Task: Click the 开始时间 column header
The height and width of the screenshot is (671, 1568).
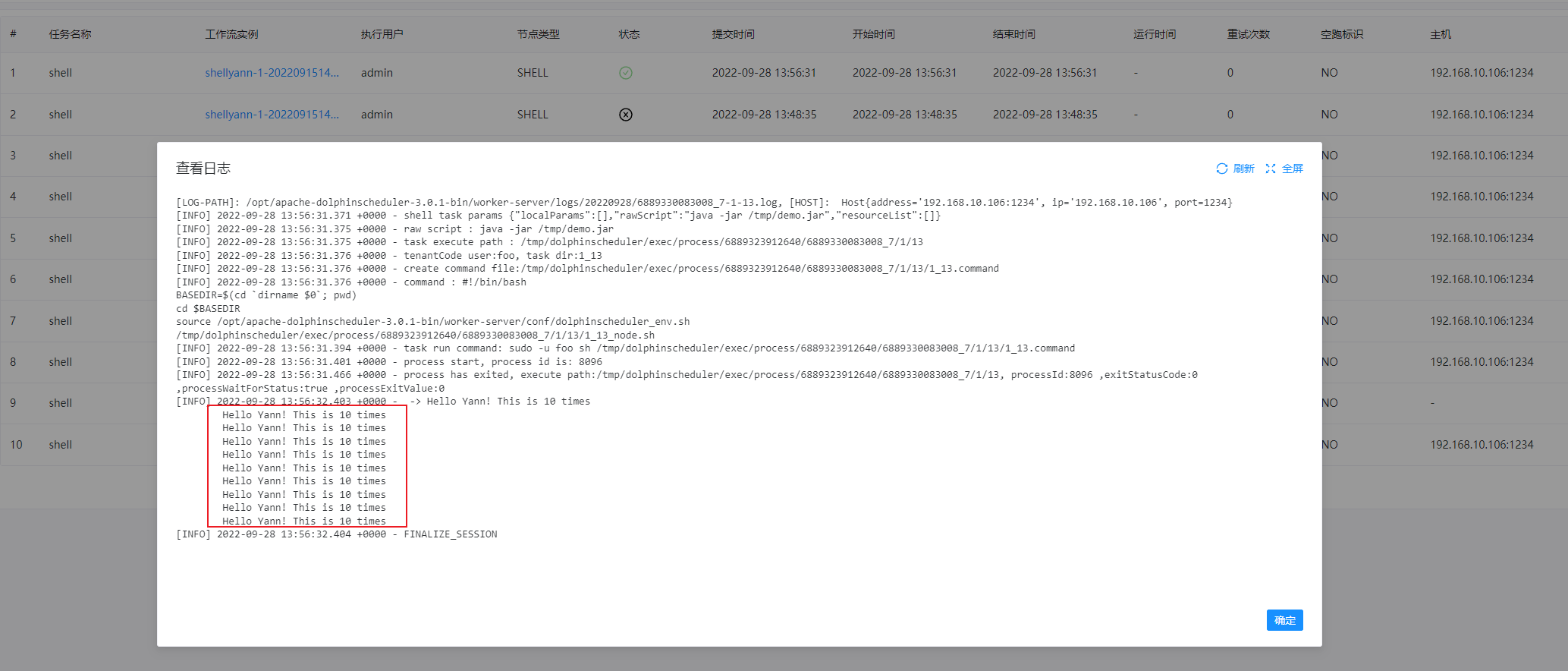Action: coord(874,34)
